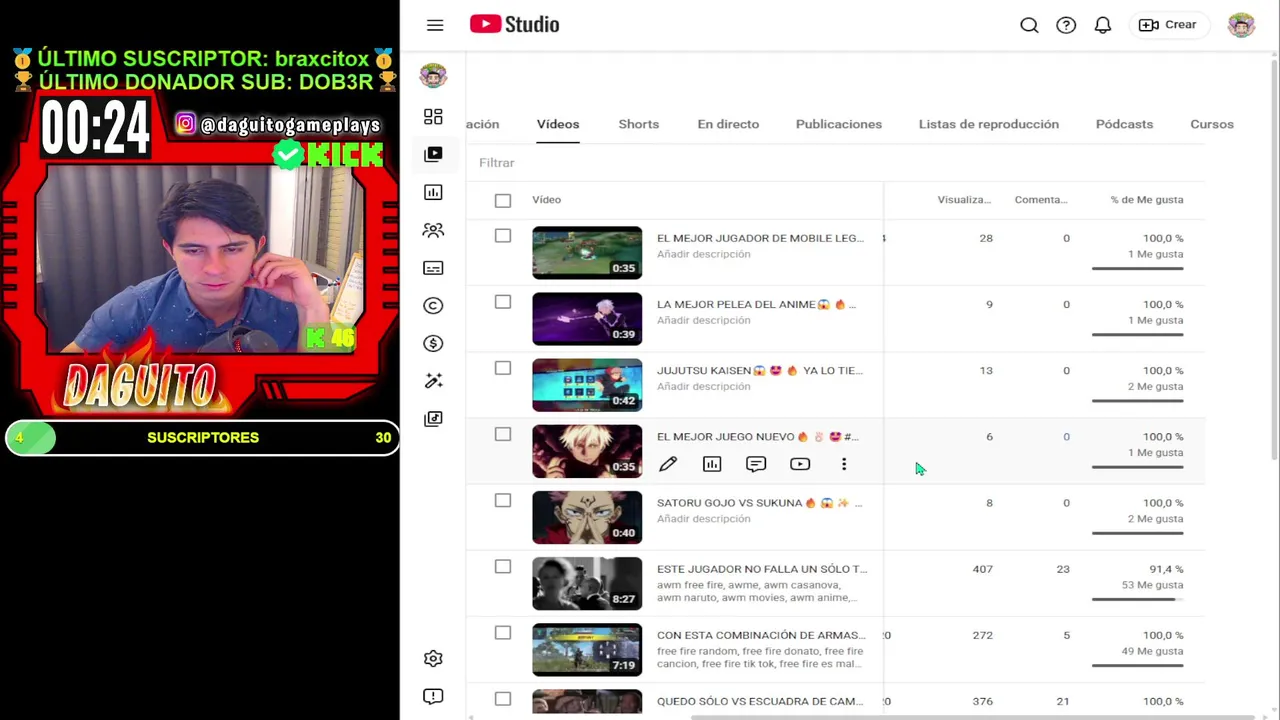Image resolution: width=1280 pixels, height=720 pixels.
Task: Open the help question mark icon
Action: [1066, 25]
